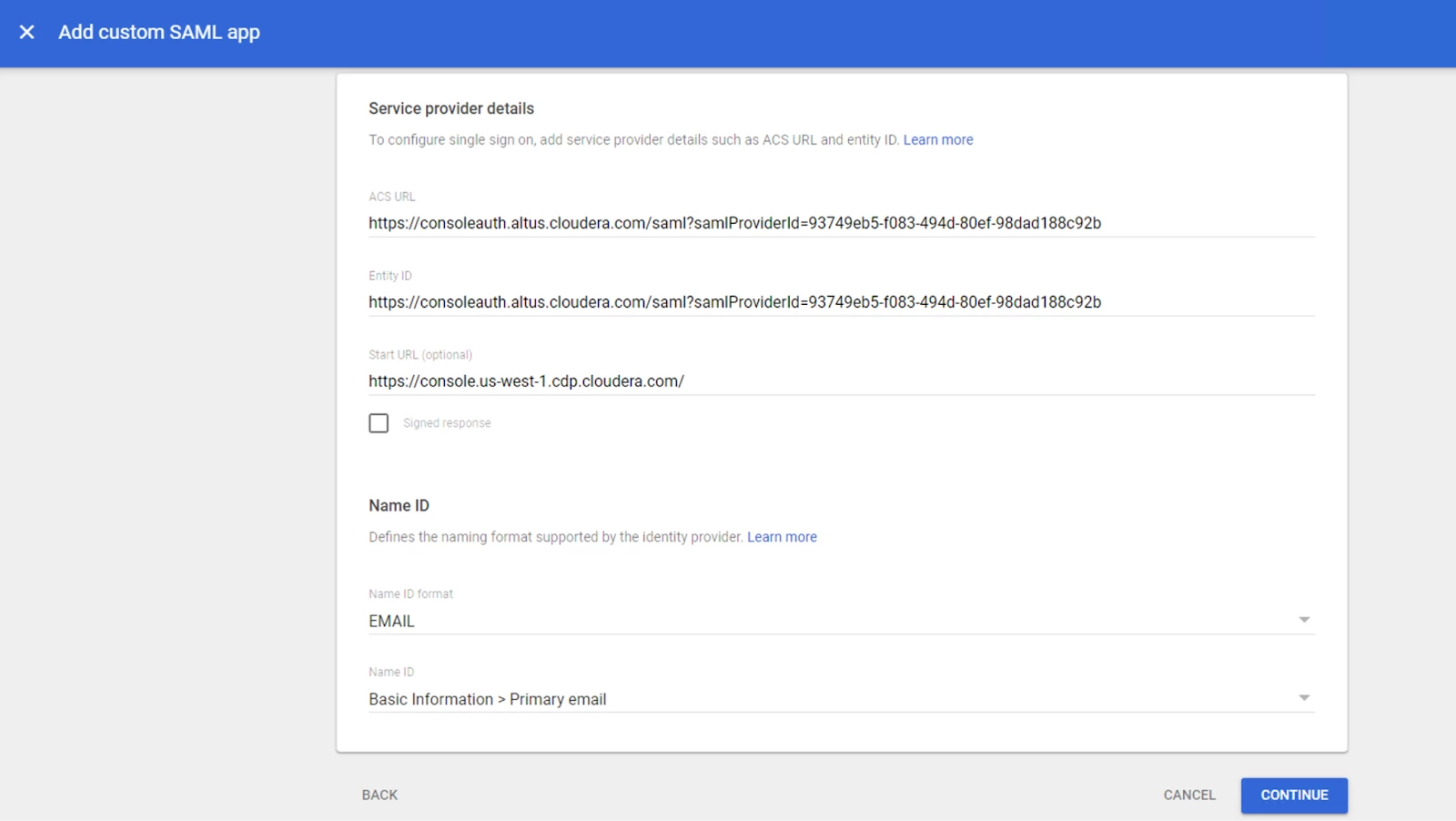1456x821 pixels.
Task: Enable the Signed response checkbox
Action: coord(379,423)
